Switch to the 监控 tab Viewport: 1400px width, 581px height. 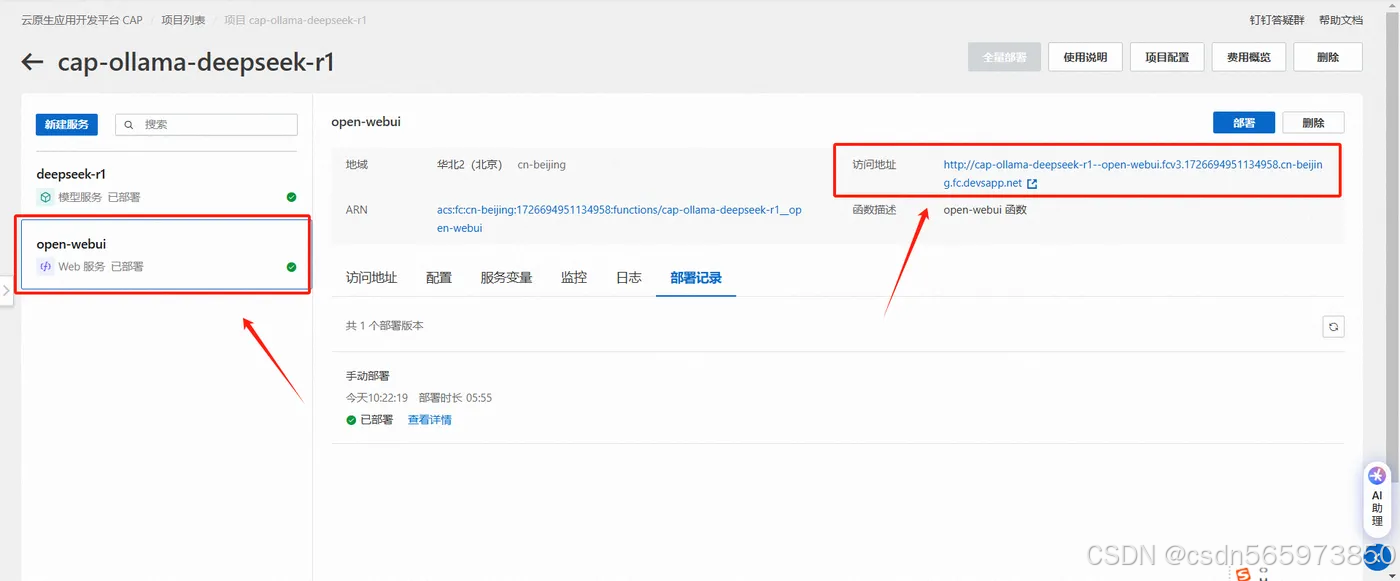[x=574, y=278]
